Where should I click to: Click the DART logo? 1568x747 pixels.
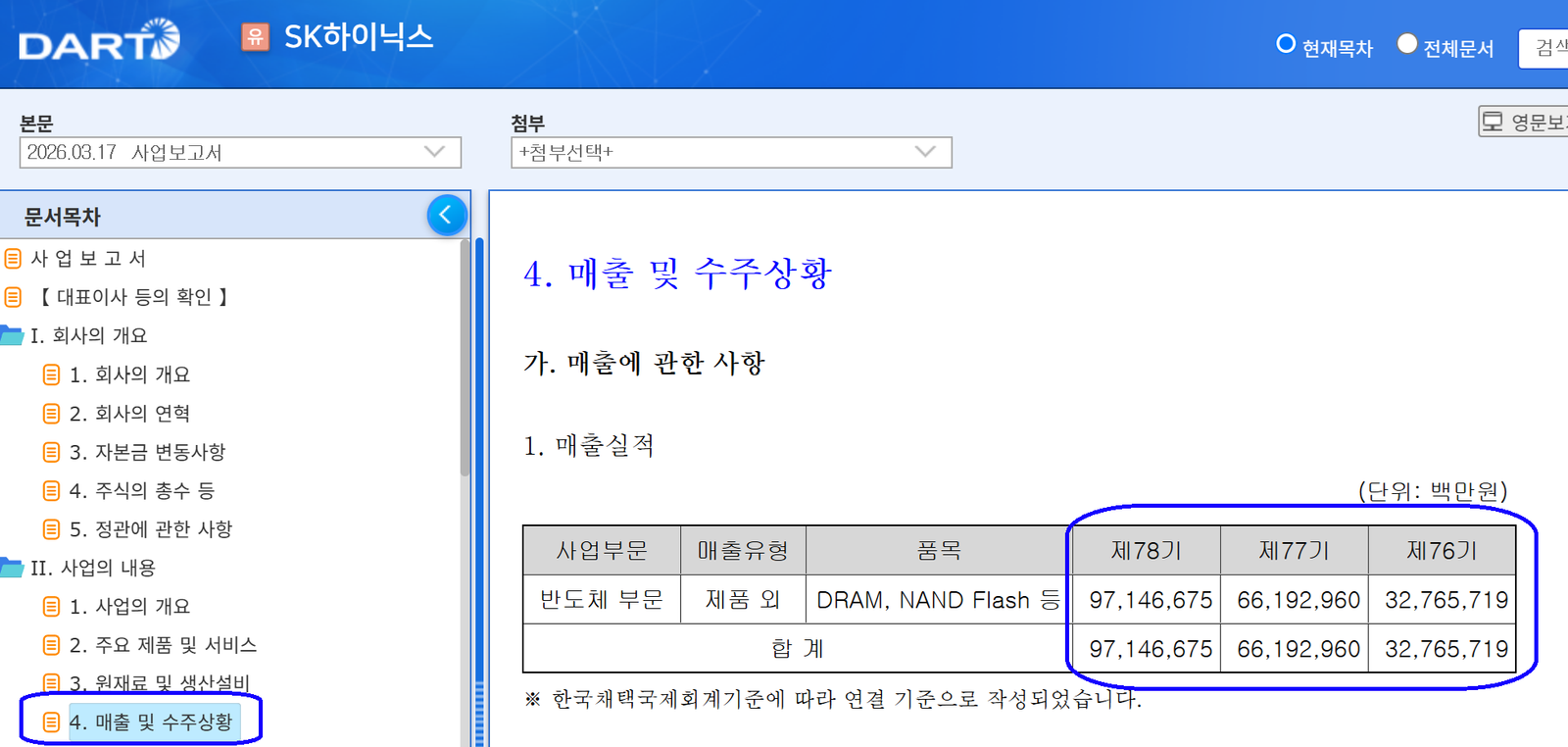click(x=99, y=40)
